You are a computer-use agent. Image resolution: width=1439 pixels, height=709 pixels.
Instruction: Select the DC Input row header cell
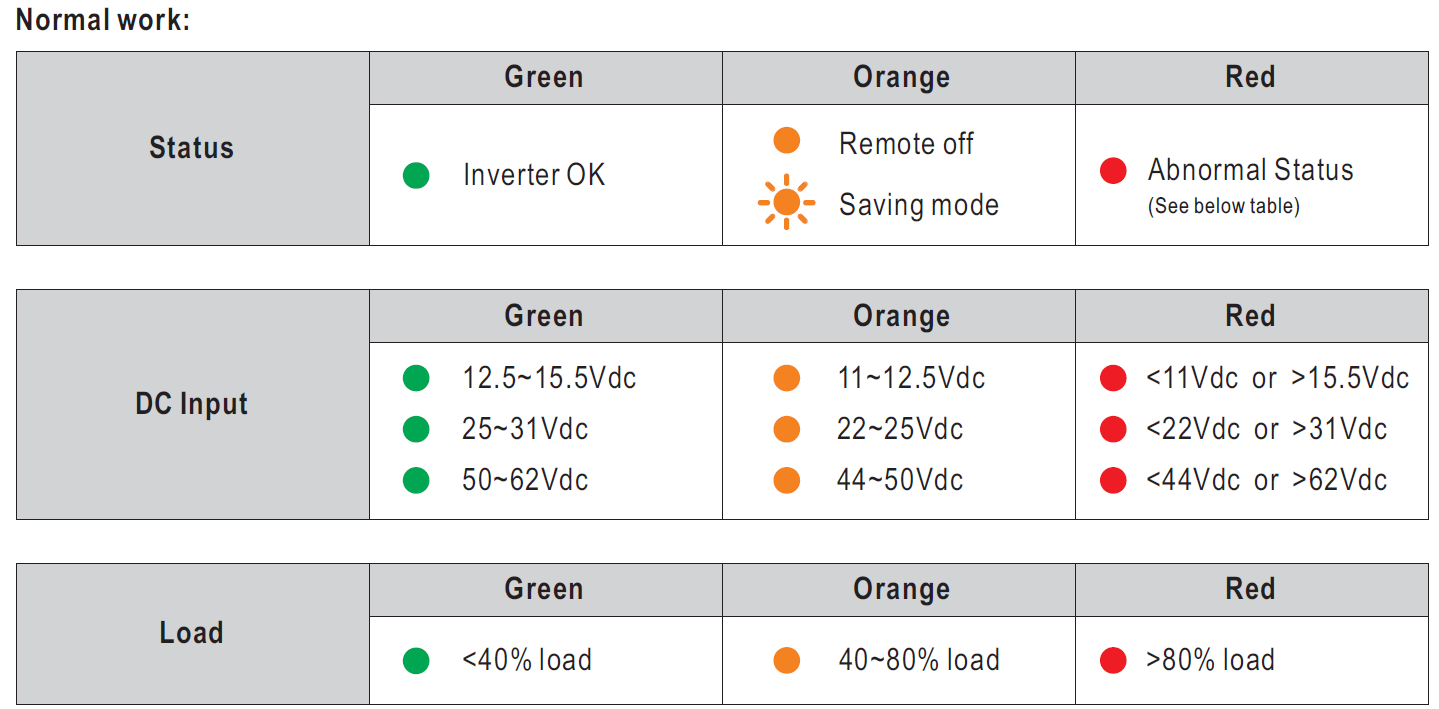[x=193, y=404]
